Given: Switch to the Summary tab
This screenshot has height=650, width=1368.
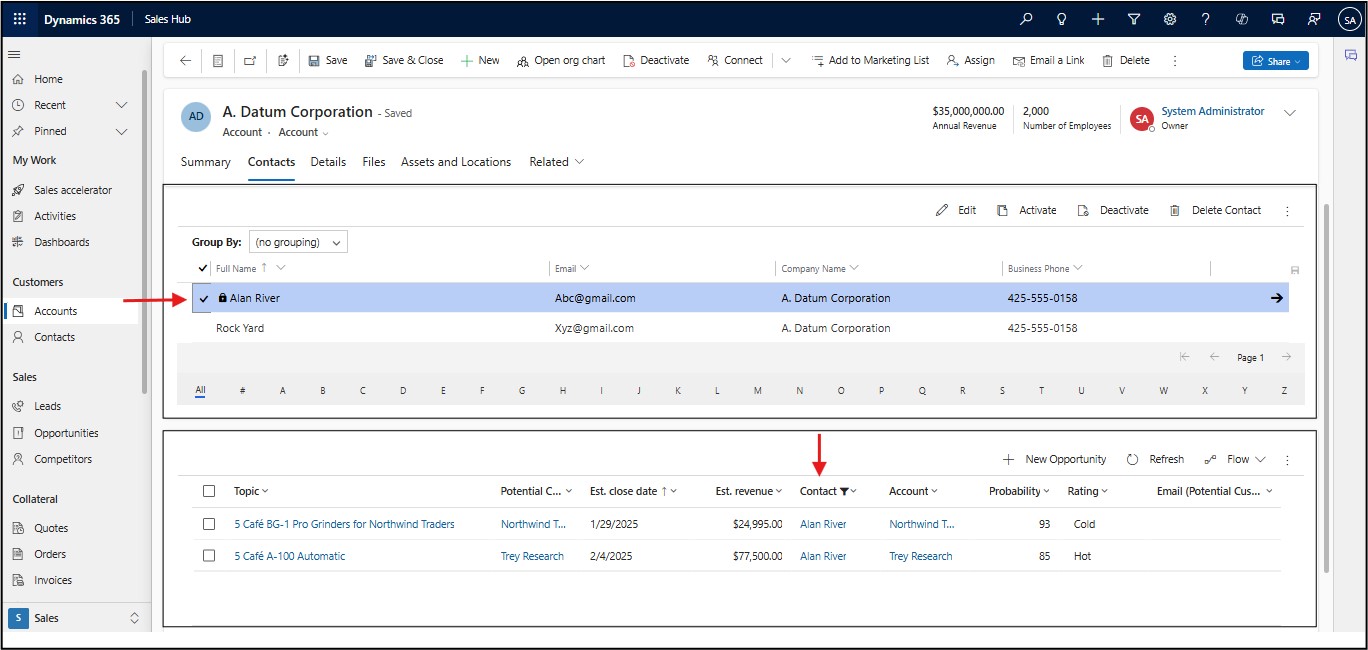Looking at the screenshot, I should tap(206, 162).
